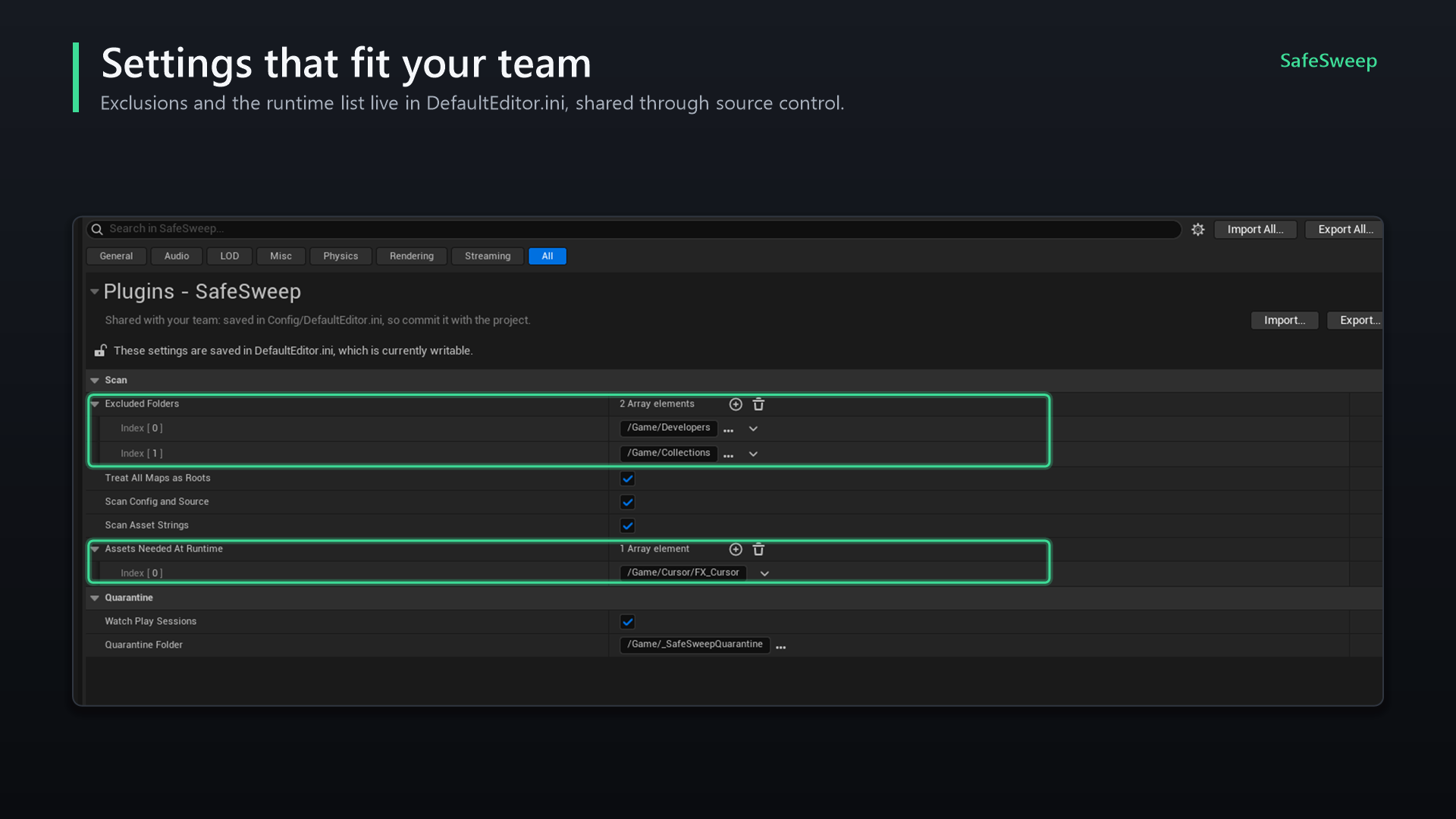Screen dimensions: 1456x819
Task: Select the Misc filter tab
Action: click(x=281, y=256)
